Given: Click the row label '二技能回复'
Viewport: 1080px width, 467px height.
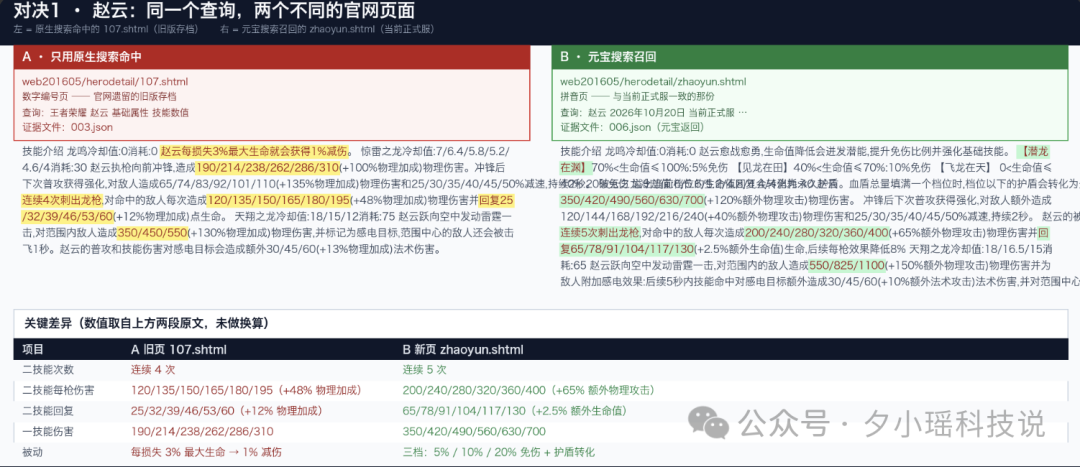Looking at the screenshot, I should coord(48,411).
